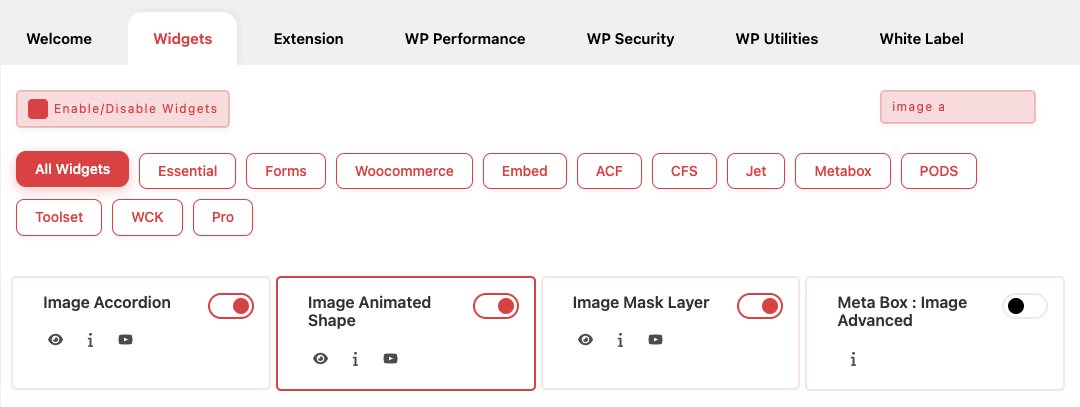Filter by Pro widgets
The height and width of the screenshot is (407, 1080).
coord(223,218)
